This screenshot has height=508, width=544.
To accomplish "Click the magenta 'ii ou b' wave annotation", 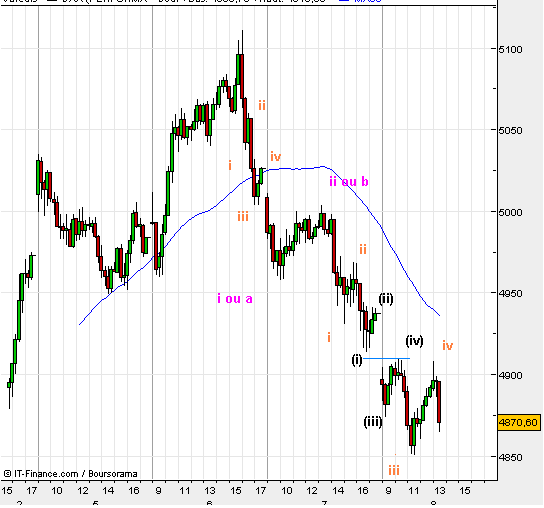I will pyautogui.click(x=349, y=181).
